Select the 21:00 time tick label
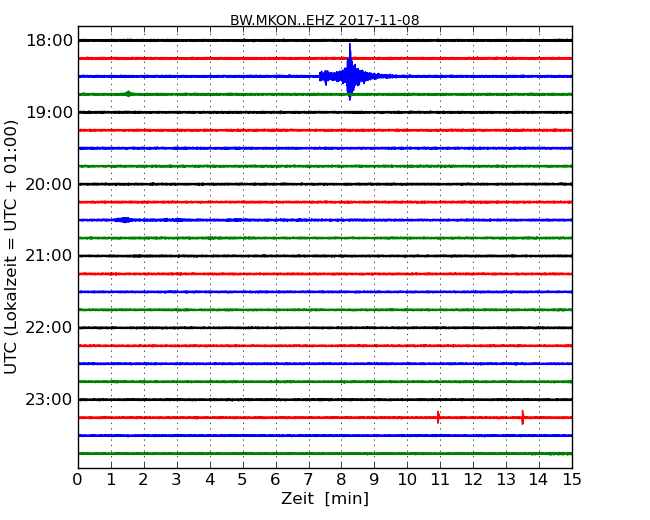 (49, 256)
